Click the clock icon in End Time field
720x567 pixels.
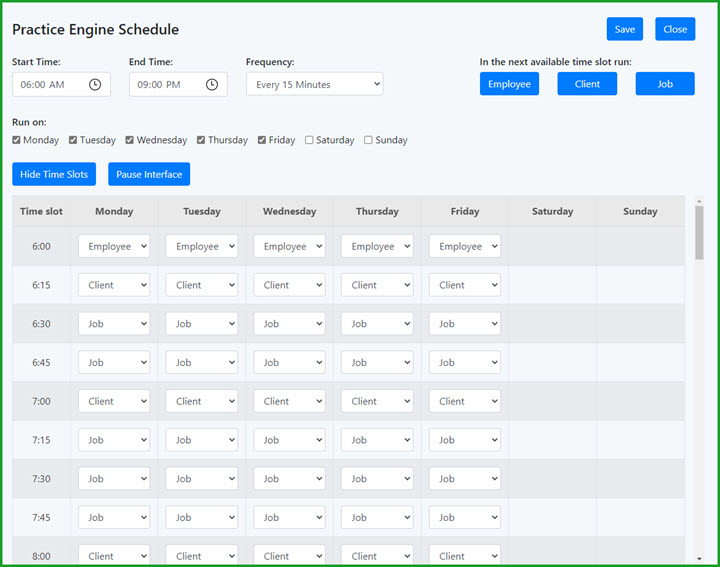pos(212,85)
